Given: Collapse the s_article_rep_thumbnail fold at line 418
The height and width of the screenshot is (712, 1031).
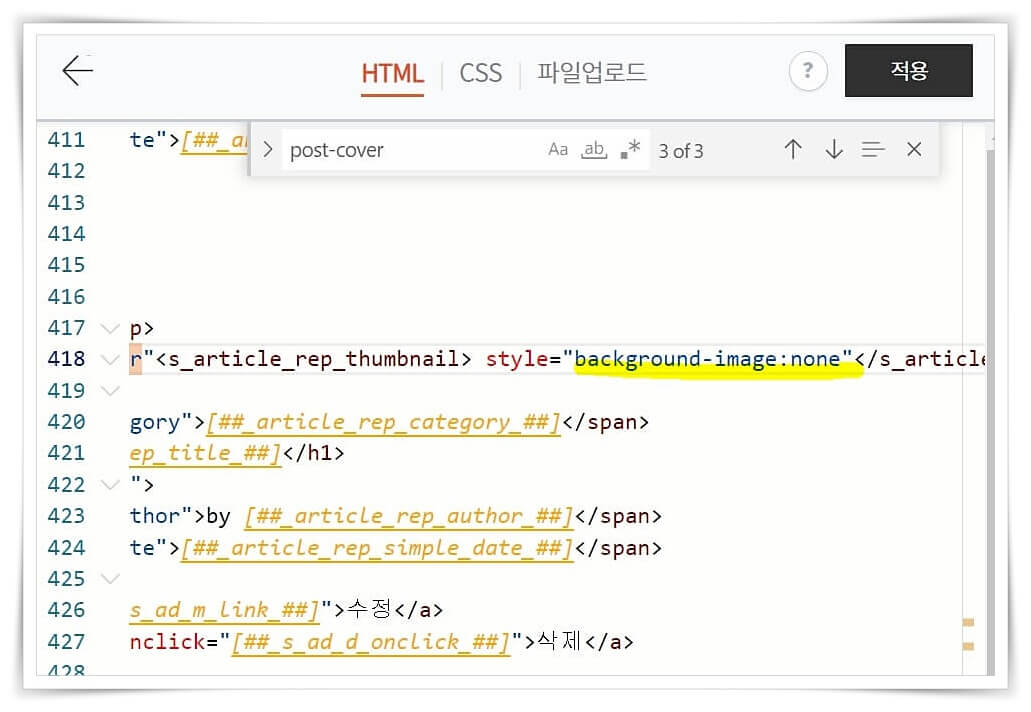Looking at the screenshot, I should pyautogui.click(x=110, y=359).
